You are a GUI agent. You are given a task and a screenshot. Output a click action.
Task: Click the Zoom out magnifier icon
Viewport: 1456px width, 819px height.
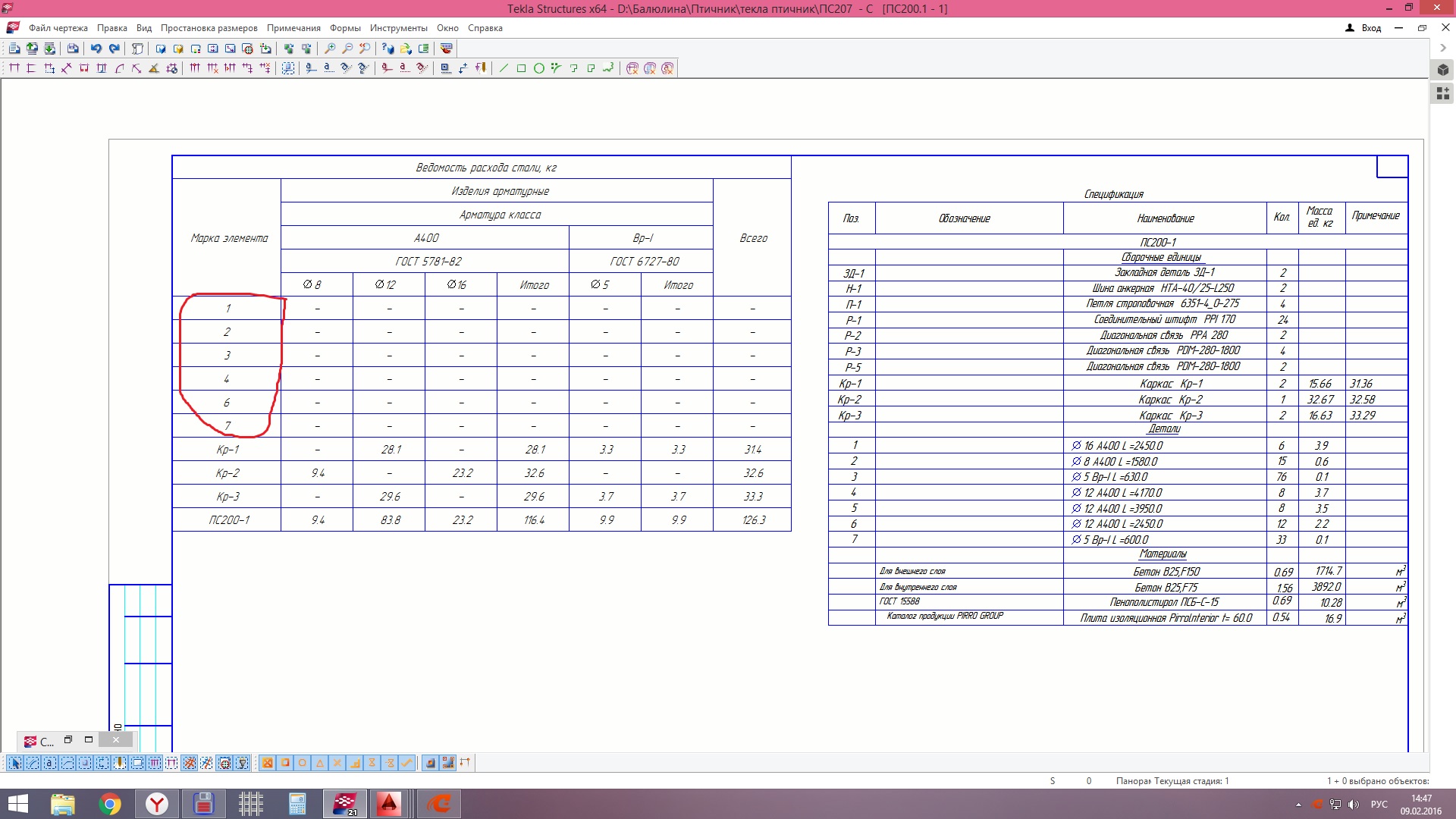coord(347,49)
